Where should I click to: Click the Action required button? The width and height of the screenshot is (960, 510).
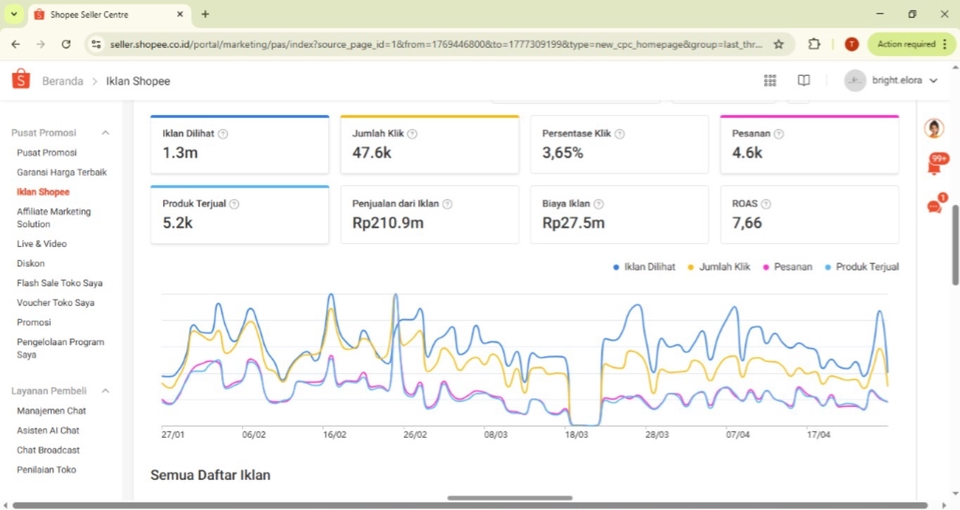coord(911,44)
